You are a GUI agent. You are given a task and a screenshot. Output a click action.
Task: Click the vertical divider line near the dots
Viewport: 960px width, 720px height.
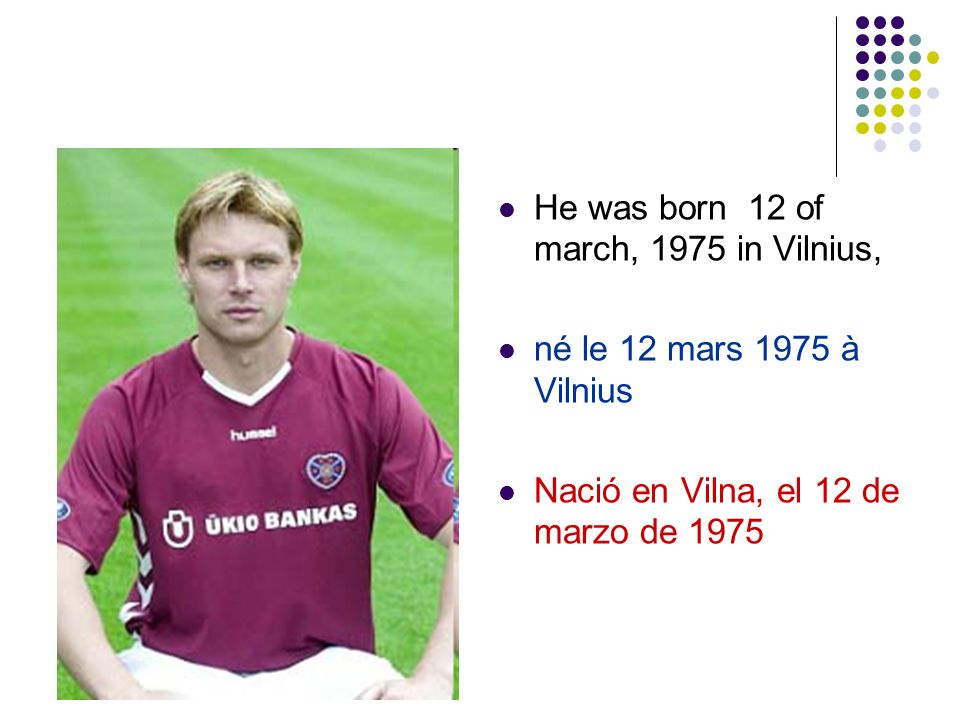coord(836,96)
